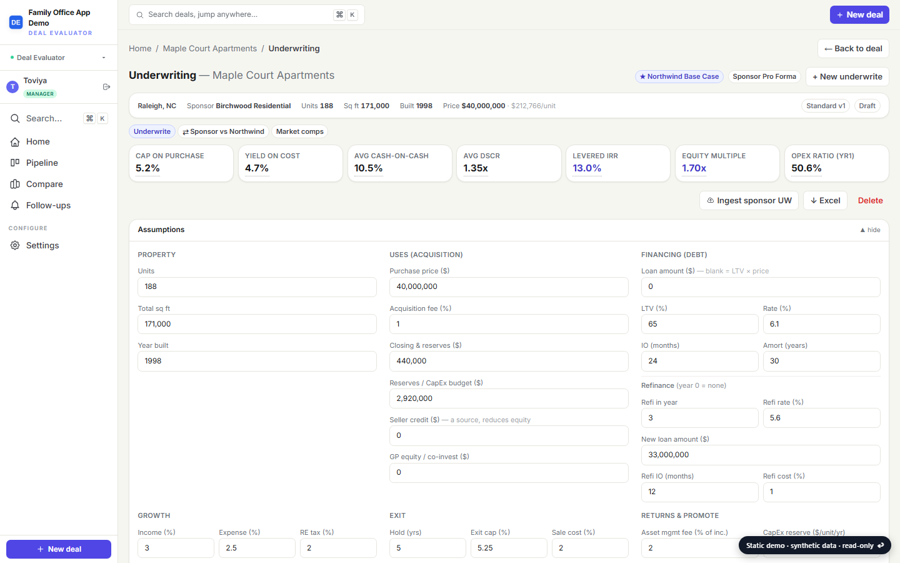Click the Year built field
This screenshot has width=900, height=563.
(x=257, y=361)
